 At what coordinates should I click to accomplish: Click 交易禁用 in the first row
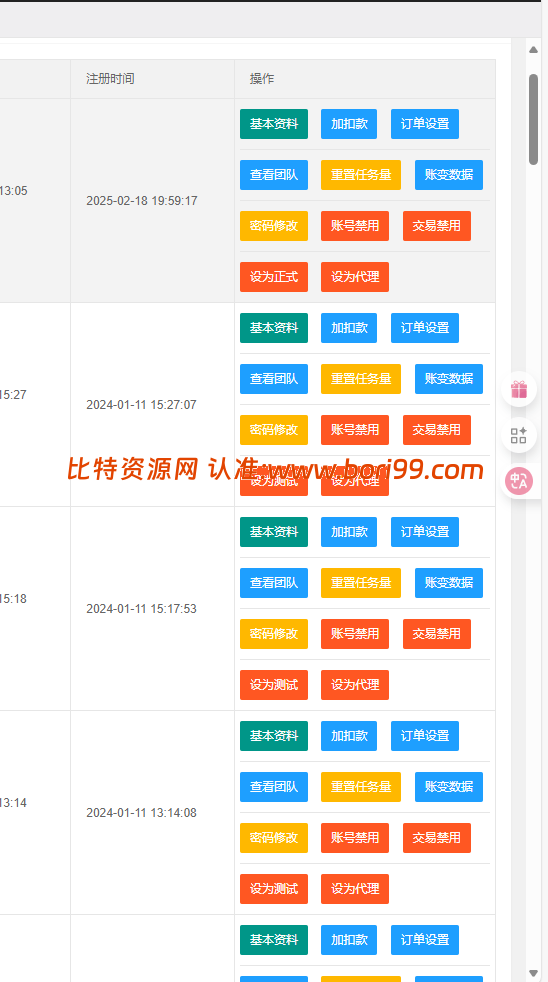437,226
